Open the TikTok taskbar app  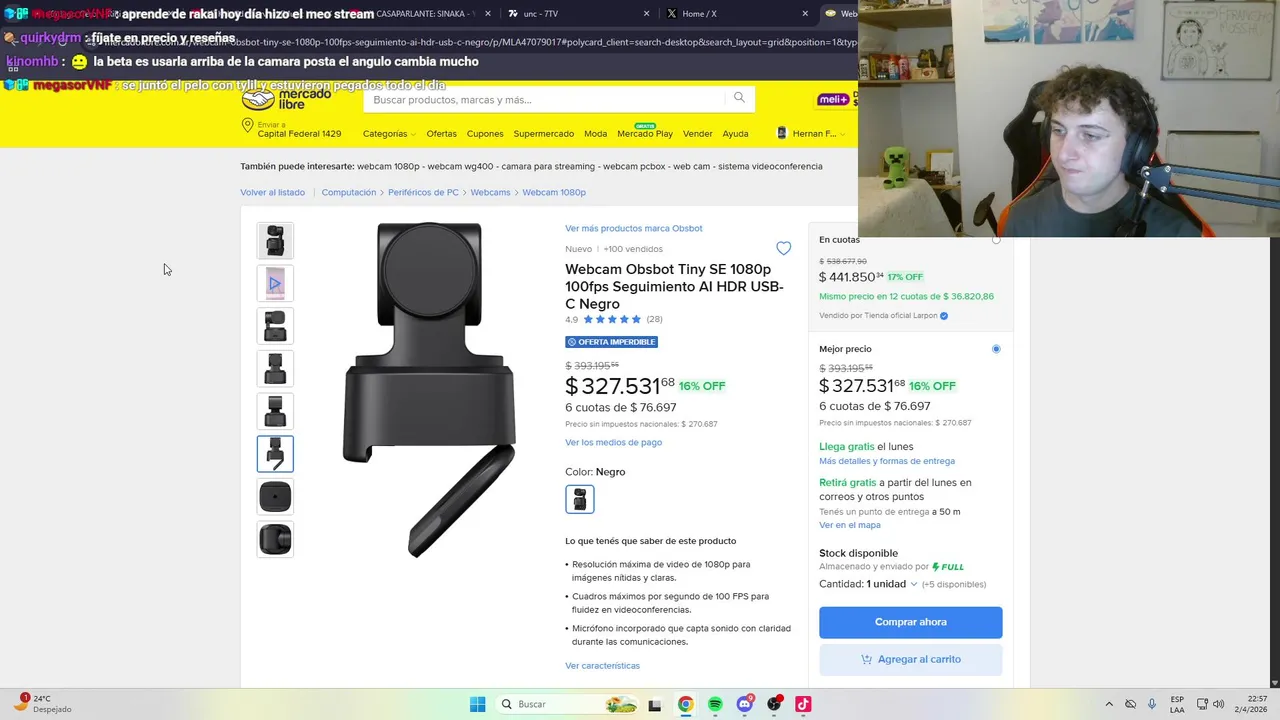tap(803, 704)
